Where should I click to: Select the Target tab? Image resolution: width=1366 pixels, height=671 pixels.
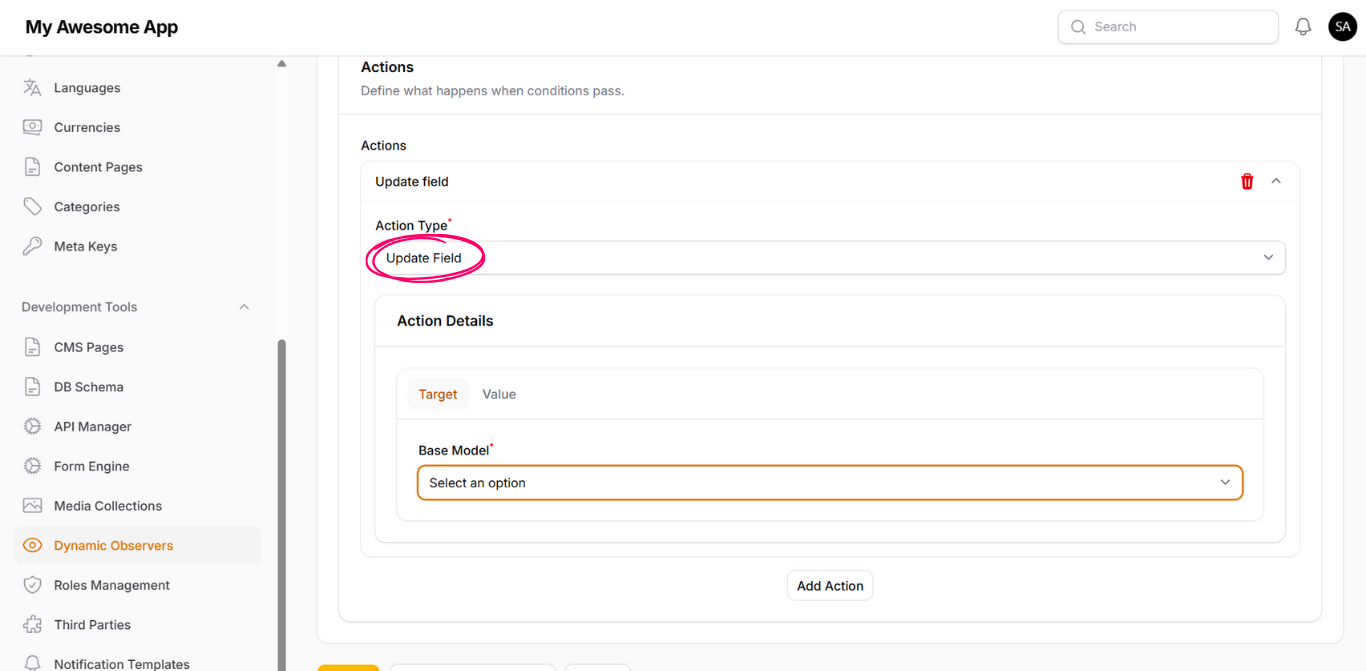pyautogui.click(x=438, y=394)
